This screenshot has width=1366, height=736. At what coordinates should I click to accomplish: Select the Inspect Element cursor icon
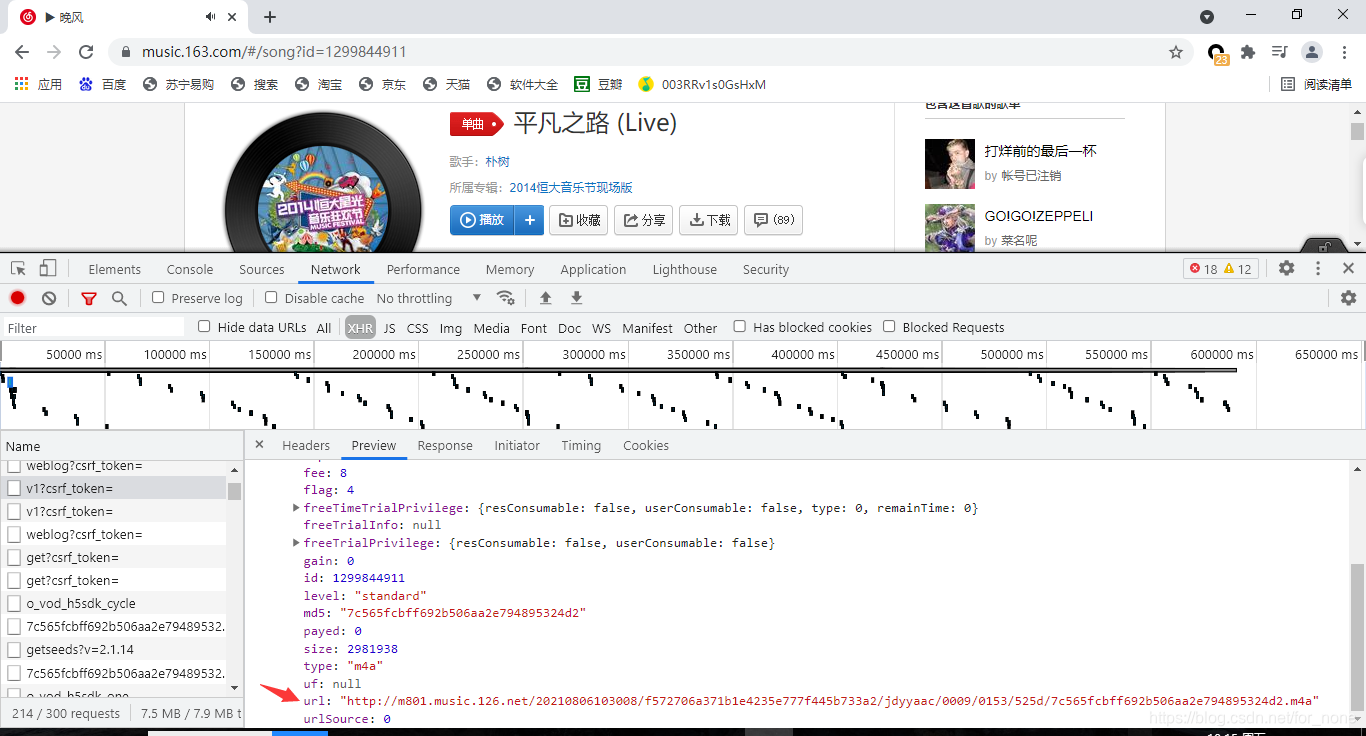click(16, 268)
